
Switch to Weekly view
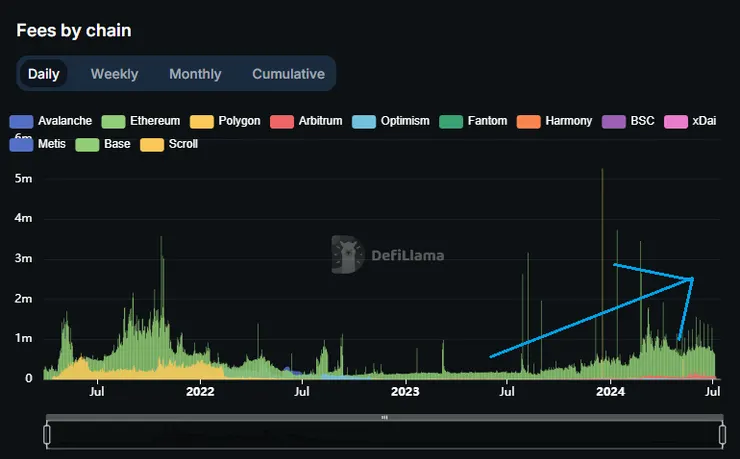[114, 74]
